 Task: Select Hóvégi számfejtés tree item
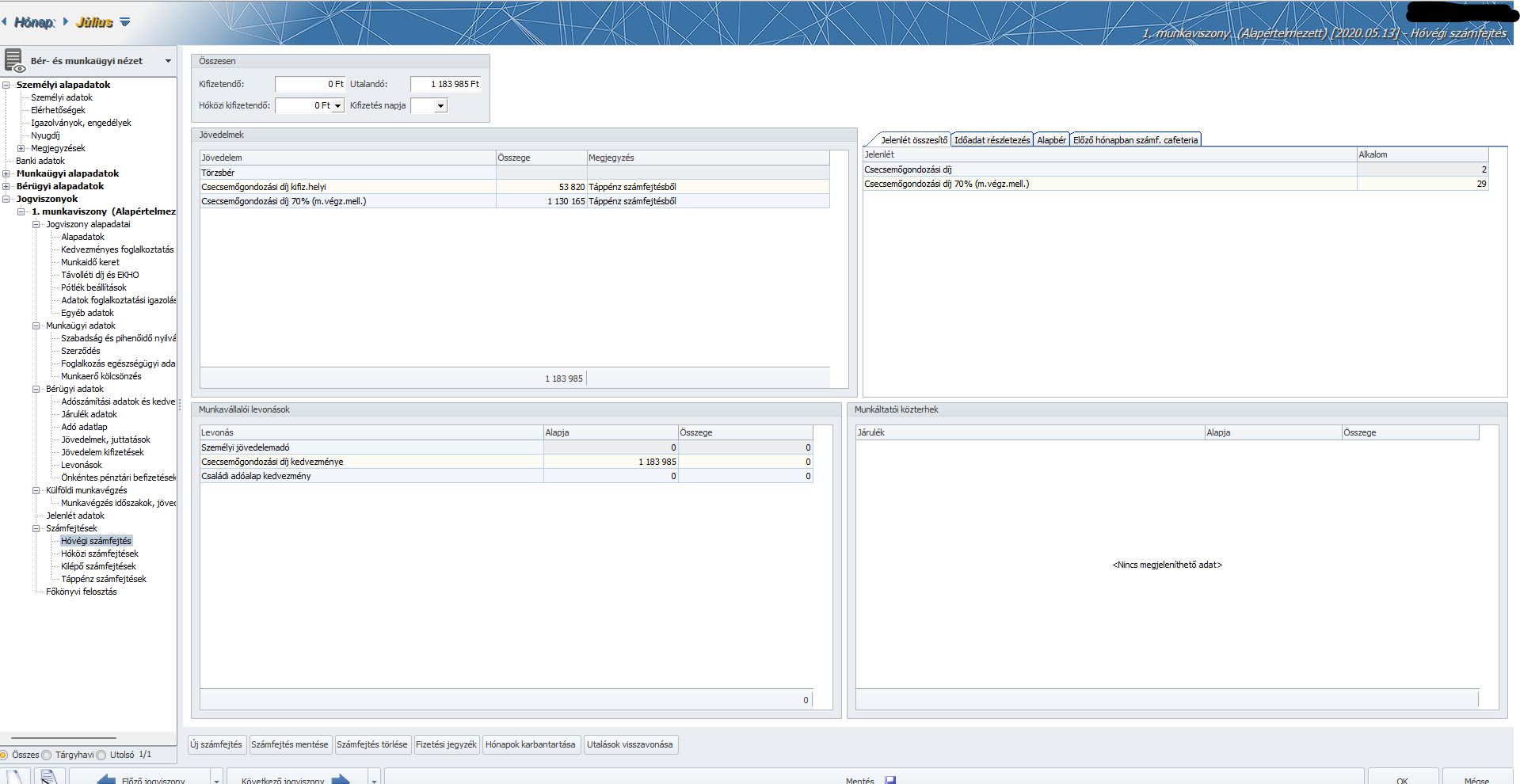pyautogui.click(x=96, y=541)
